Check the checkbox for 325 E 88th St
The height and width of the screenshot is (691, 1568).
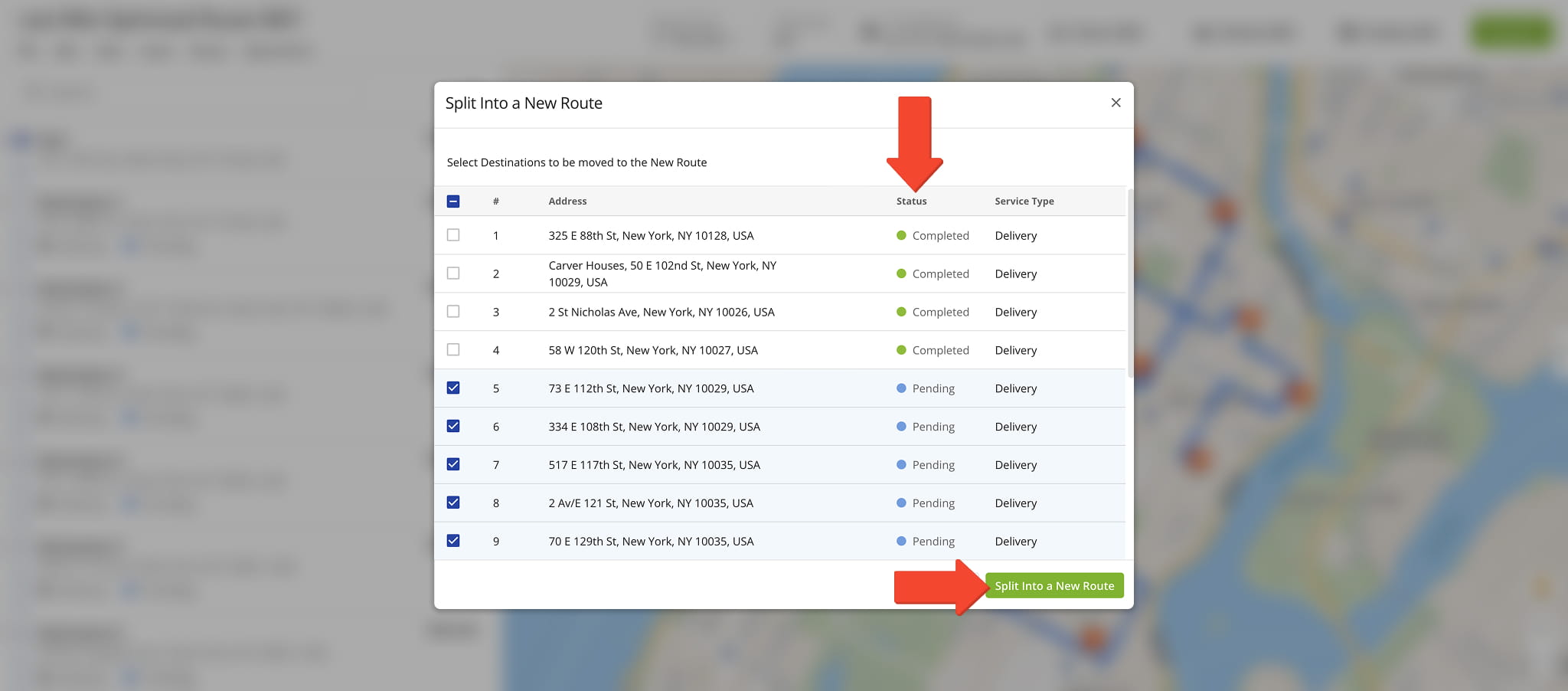[x=454, y=235]
